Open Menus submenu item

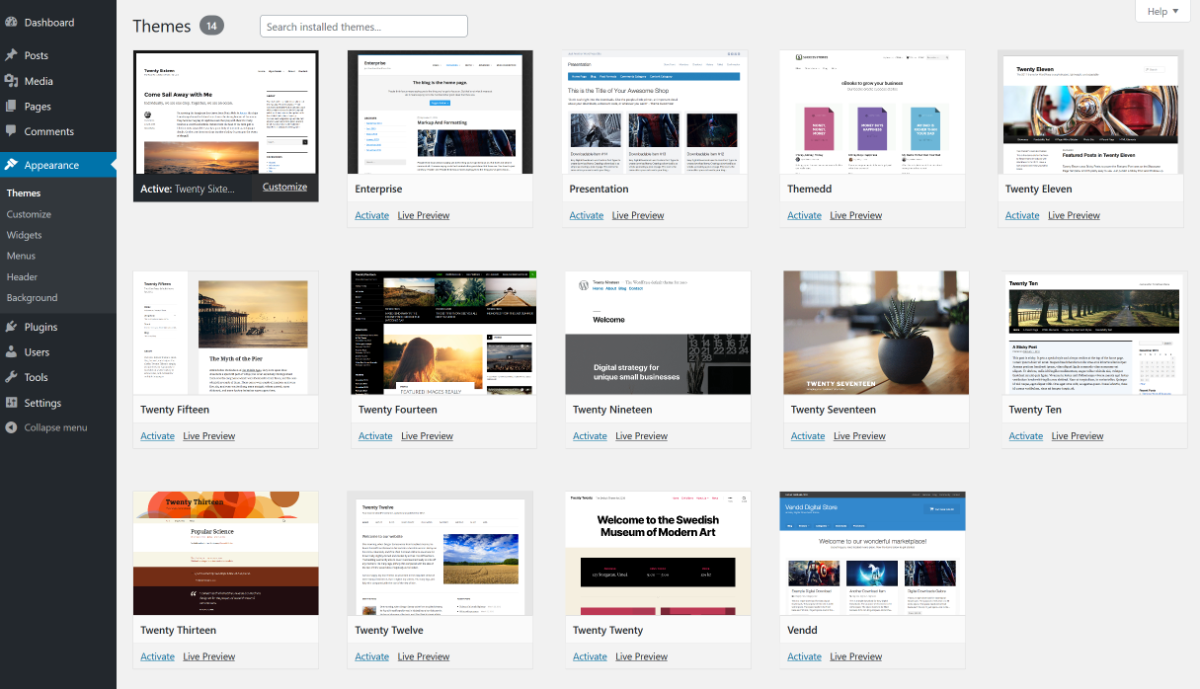[x=21, y=256]
